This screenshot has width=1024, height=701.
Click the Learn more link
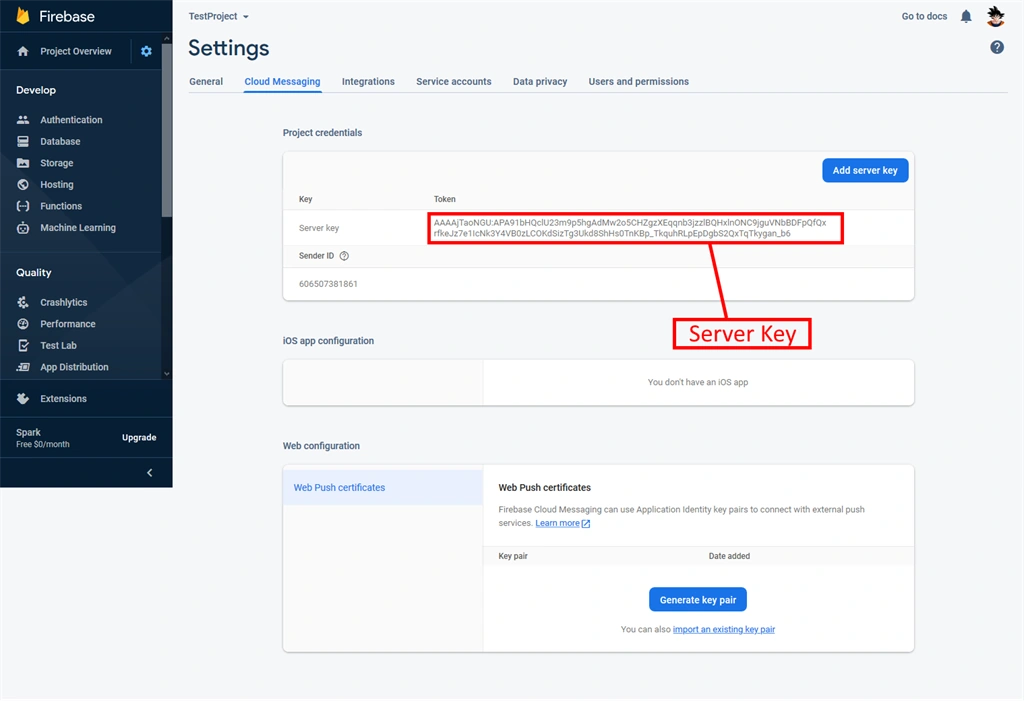coord(557,523)
